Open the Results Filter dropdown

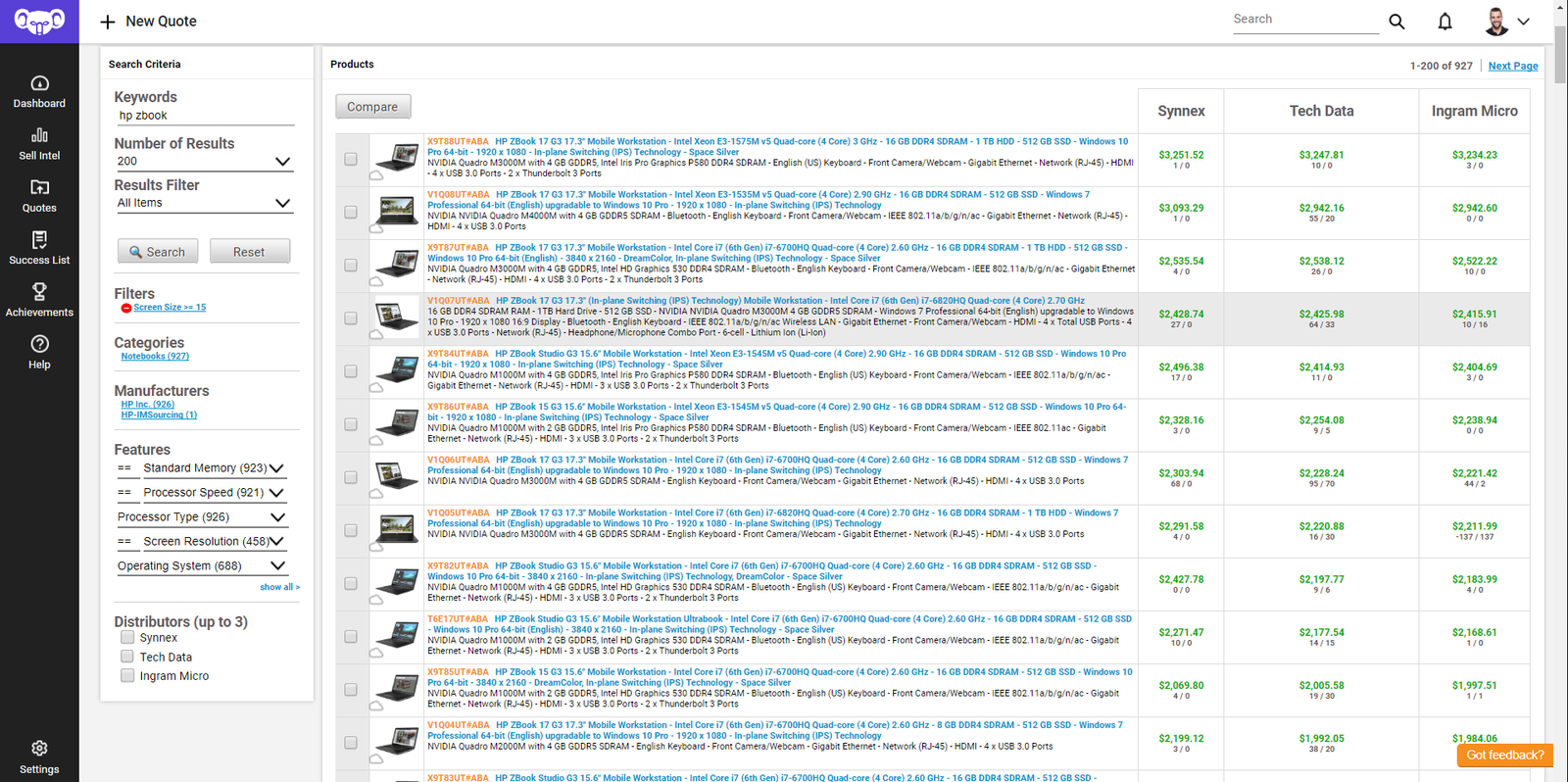(204, 203)
